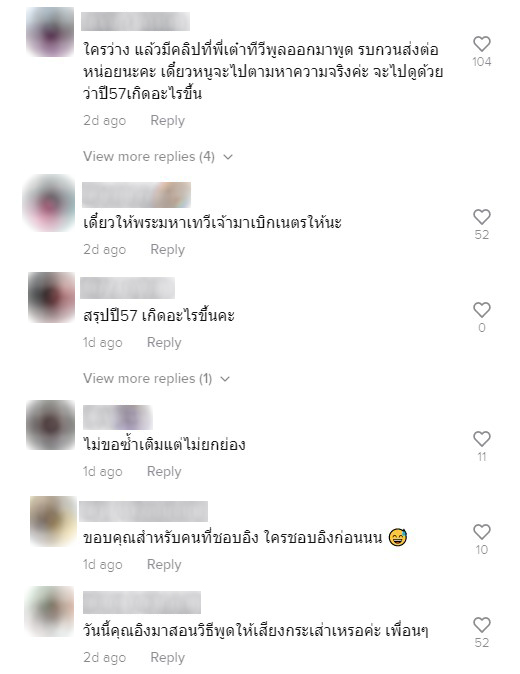This screenshot has height=674, width=520.
Task: Reply to the พระมหาเทวีเจ้า comment
Action: click(168, 249)
